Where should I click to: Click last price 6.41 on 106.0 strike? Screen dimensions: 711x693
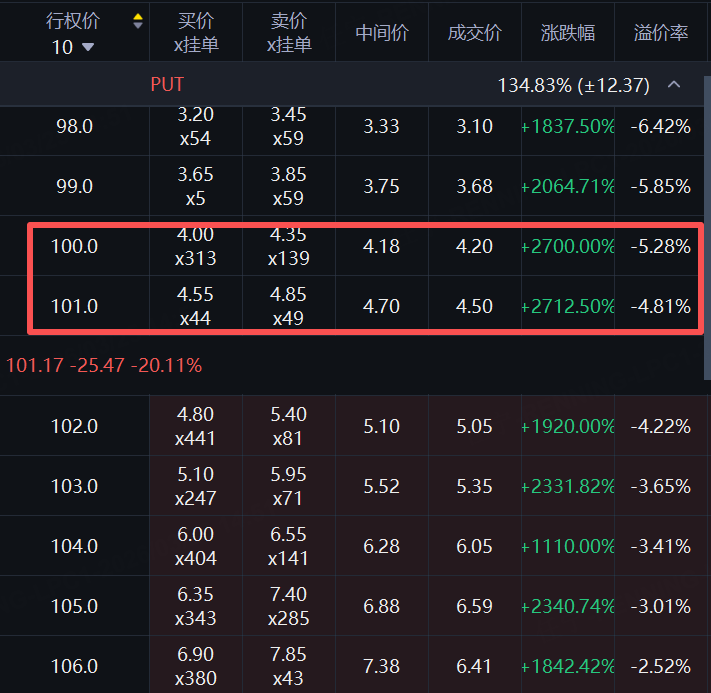coord(474,666)
